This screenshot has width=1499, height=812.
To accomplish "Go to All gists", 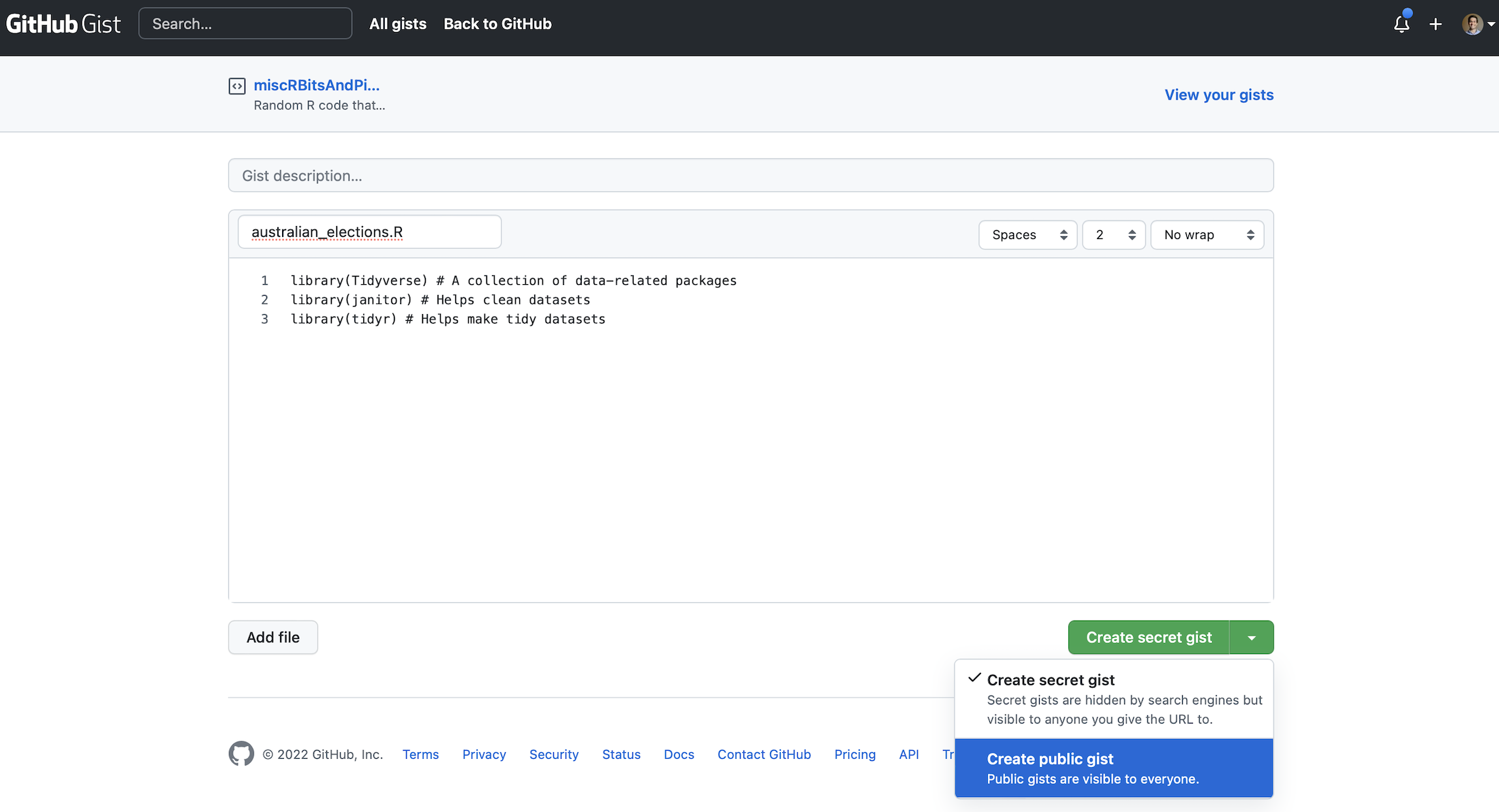I will (397, 24).
